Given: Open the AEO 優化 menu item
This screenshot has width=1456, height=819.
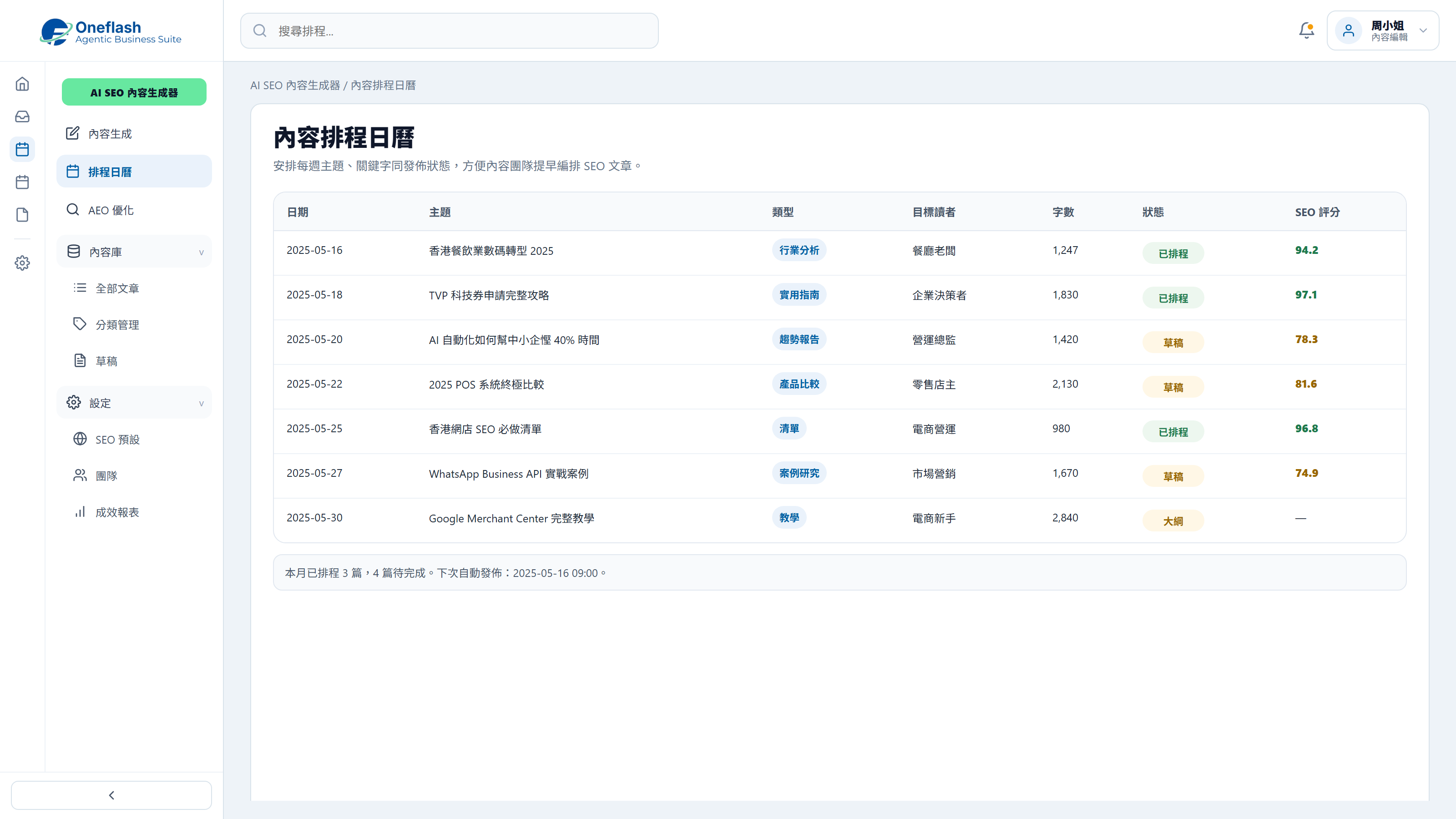Looking at the screenshot, I should [134, 210].
